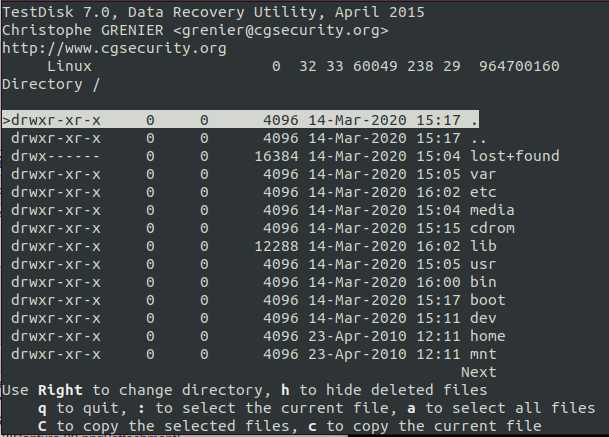Select the lost+found directory entry
The image size is (609, 437).
click(514, 156)
